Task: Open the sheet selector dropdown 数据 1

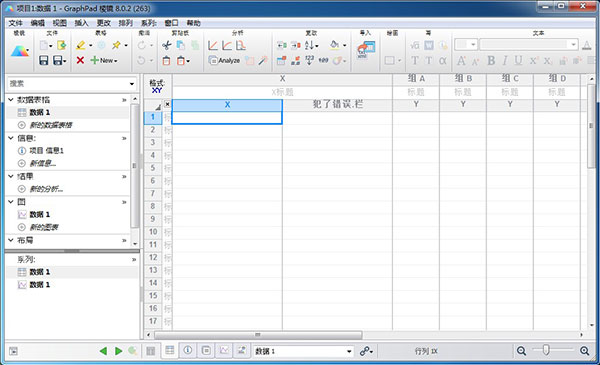Action: (349, 351)
